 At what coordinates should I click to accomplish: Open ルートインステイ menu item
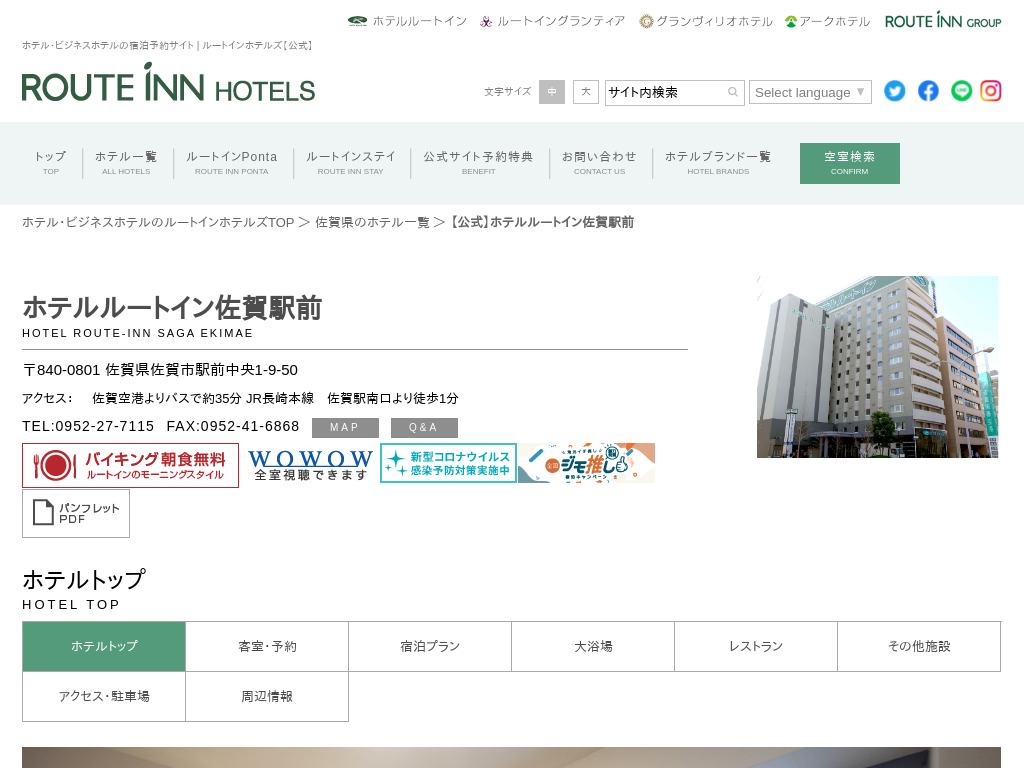[351, 163]
